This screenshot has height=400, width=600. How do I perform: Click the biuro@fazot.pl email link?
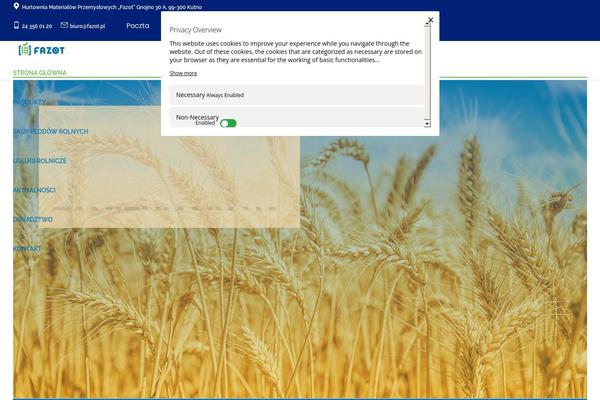click(x=87, y=26)
